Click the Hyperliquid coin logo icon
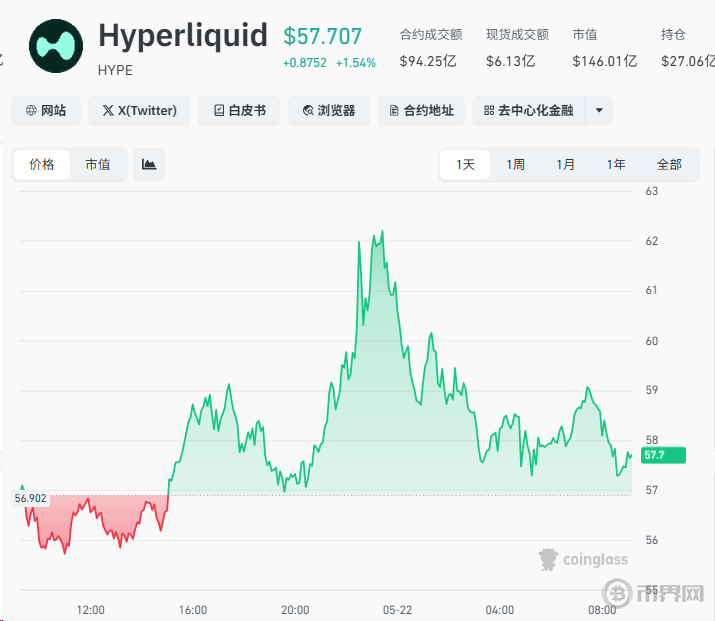Viewport: 715px width, 621px height. click(x=56, y=46)
